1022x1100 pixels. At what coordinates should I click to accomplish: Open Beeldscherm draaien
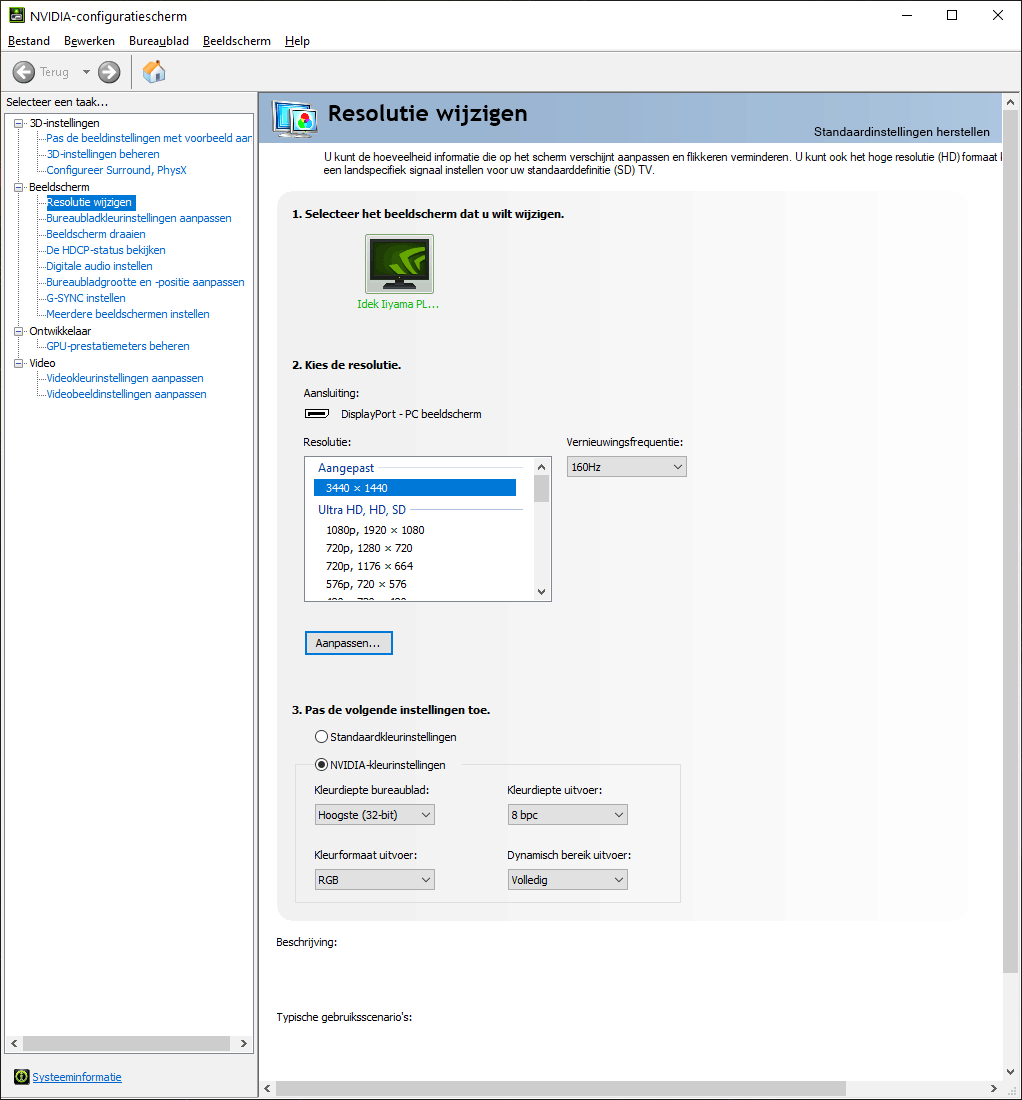coord(96,234)
